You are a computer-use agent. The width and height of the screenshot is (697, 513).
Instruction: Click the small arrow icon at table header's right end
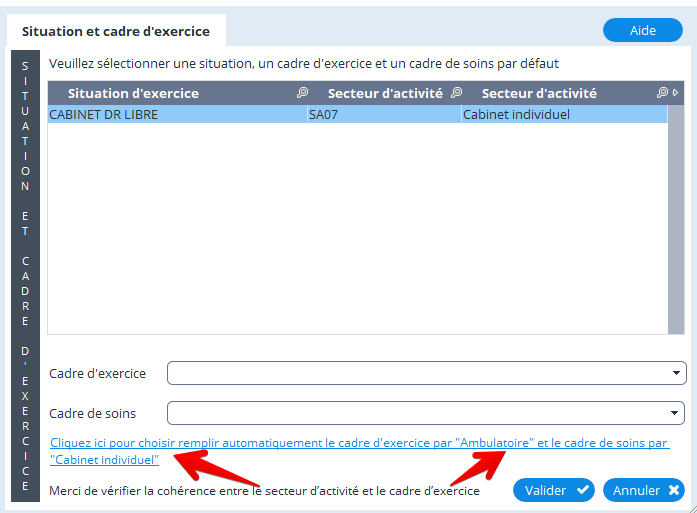click(x=675, y=93)
